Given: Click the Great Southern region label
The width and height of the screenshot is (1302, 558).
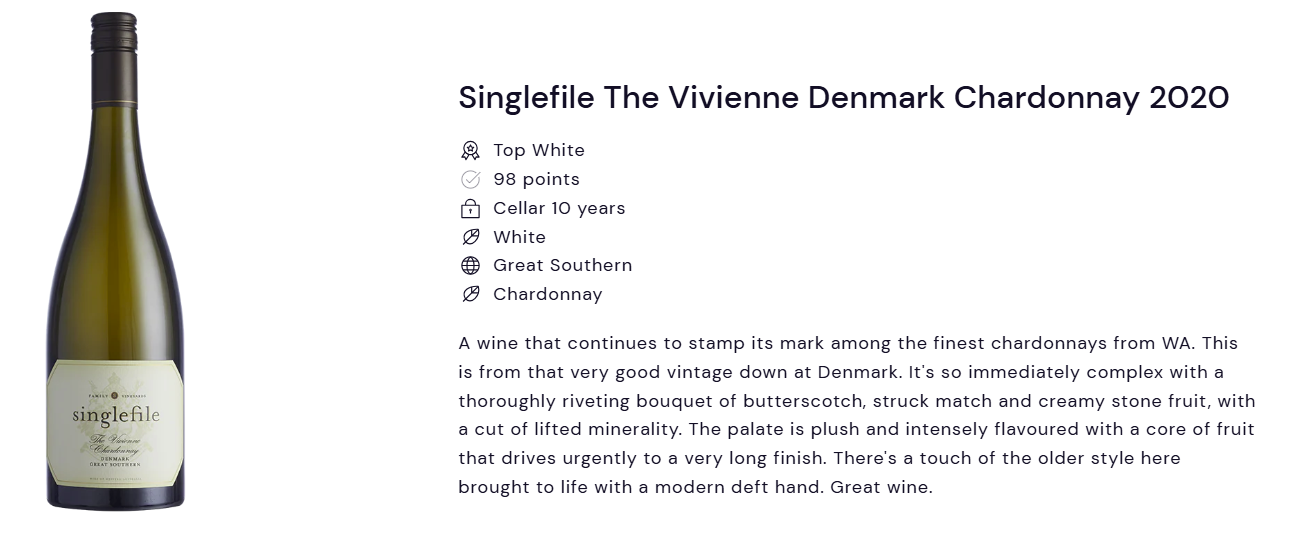Looking at the screenshot, I should coord(562,265).
